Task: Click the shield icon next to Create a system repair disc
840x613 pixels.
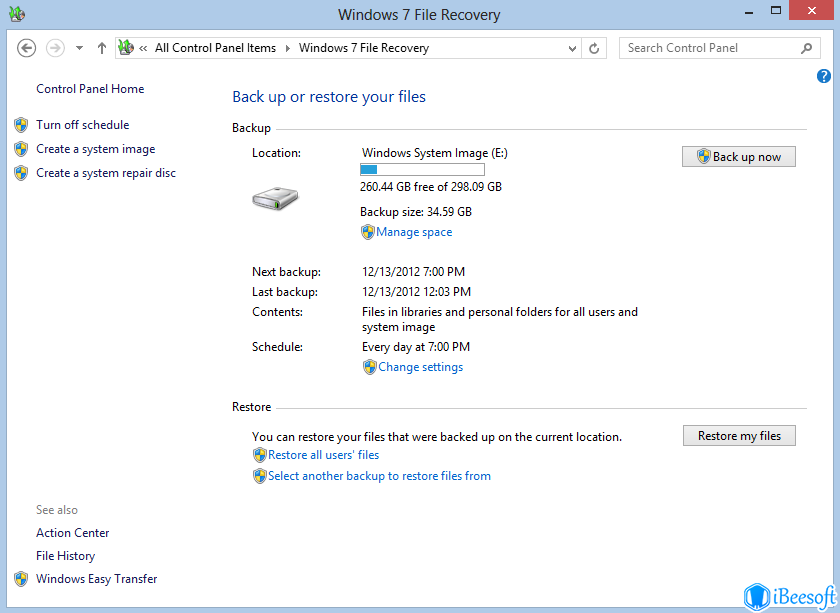Action: (x=21, y=172)
